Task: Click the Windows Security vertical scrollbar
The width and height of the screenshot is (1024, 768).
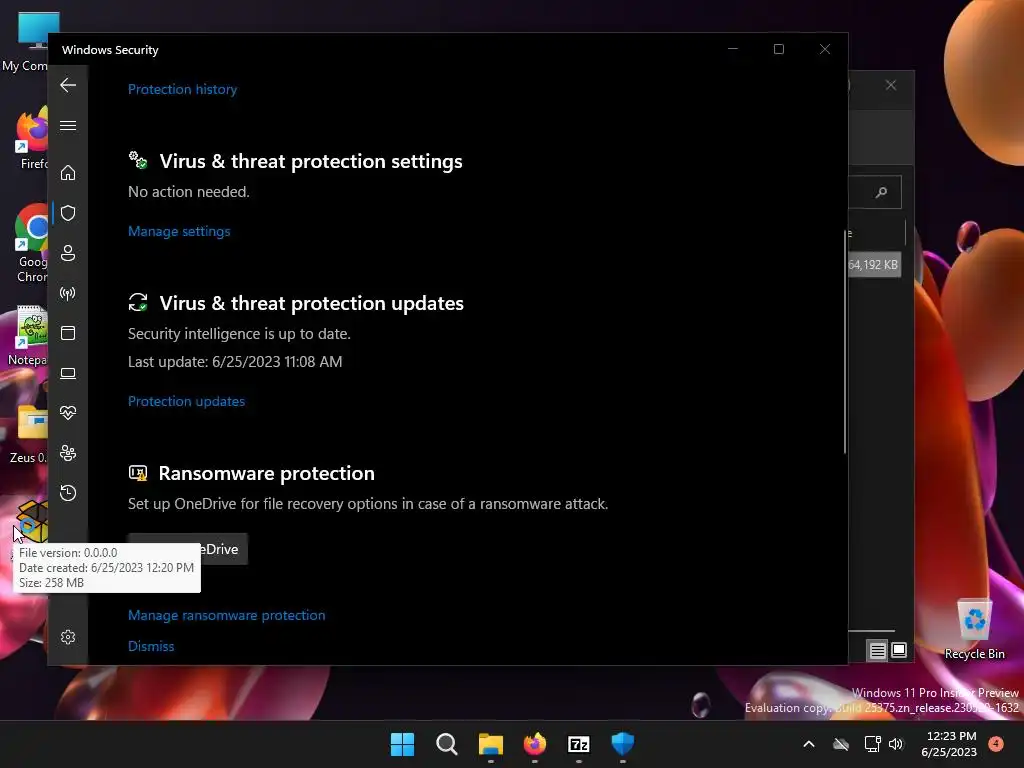Action: 844,340
